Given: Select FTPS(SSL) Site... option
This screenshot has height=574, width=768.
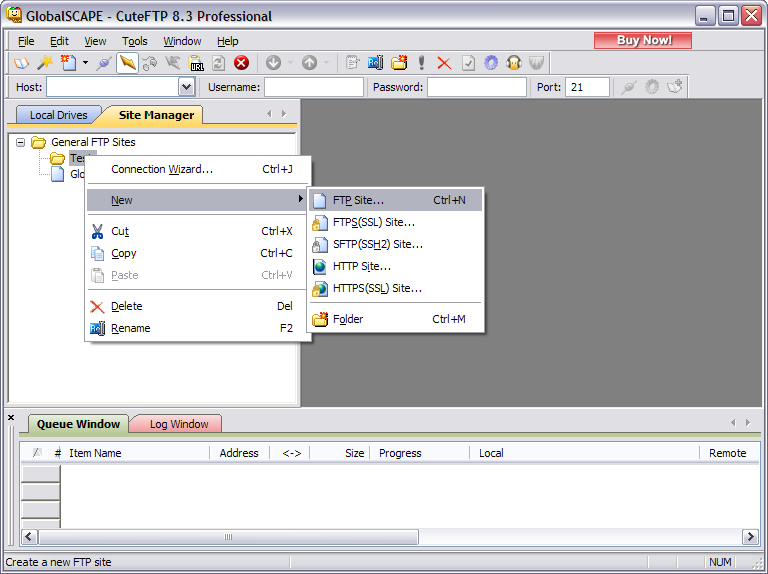Looking at the screenshot, I should pyautogui.click(x=396, y=222).
